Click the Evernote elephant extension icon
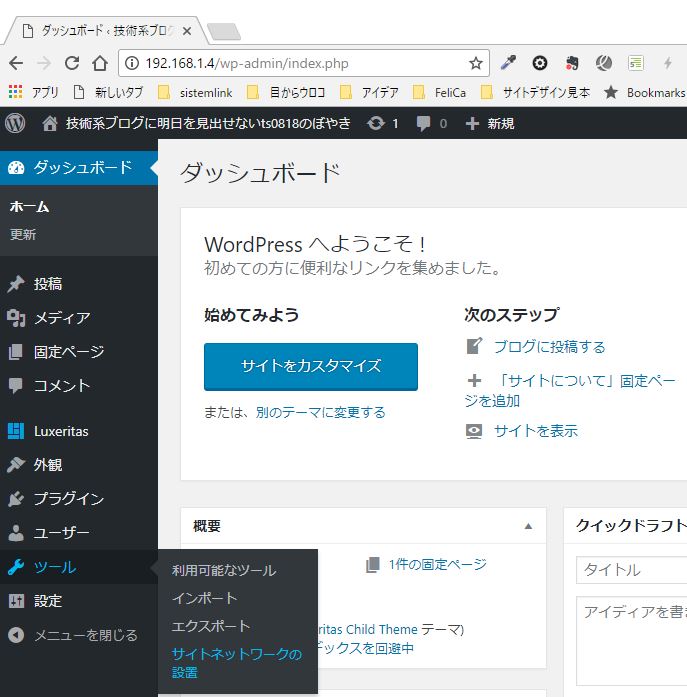 click(572, 63)
